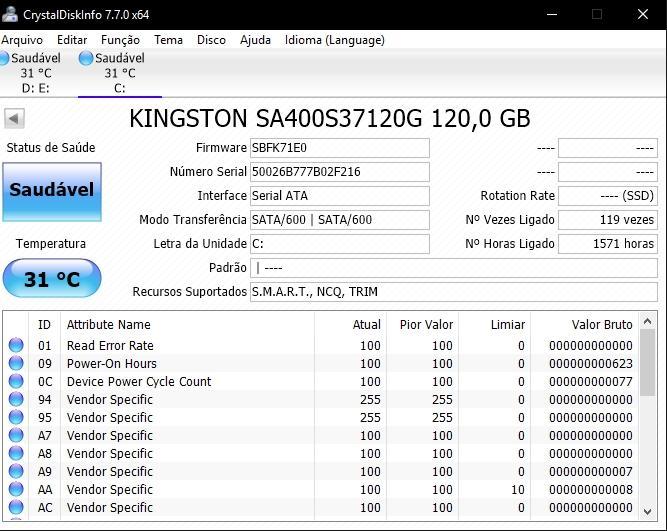Click the ID column header

click(x=44, y=325)
